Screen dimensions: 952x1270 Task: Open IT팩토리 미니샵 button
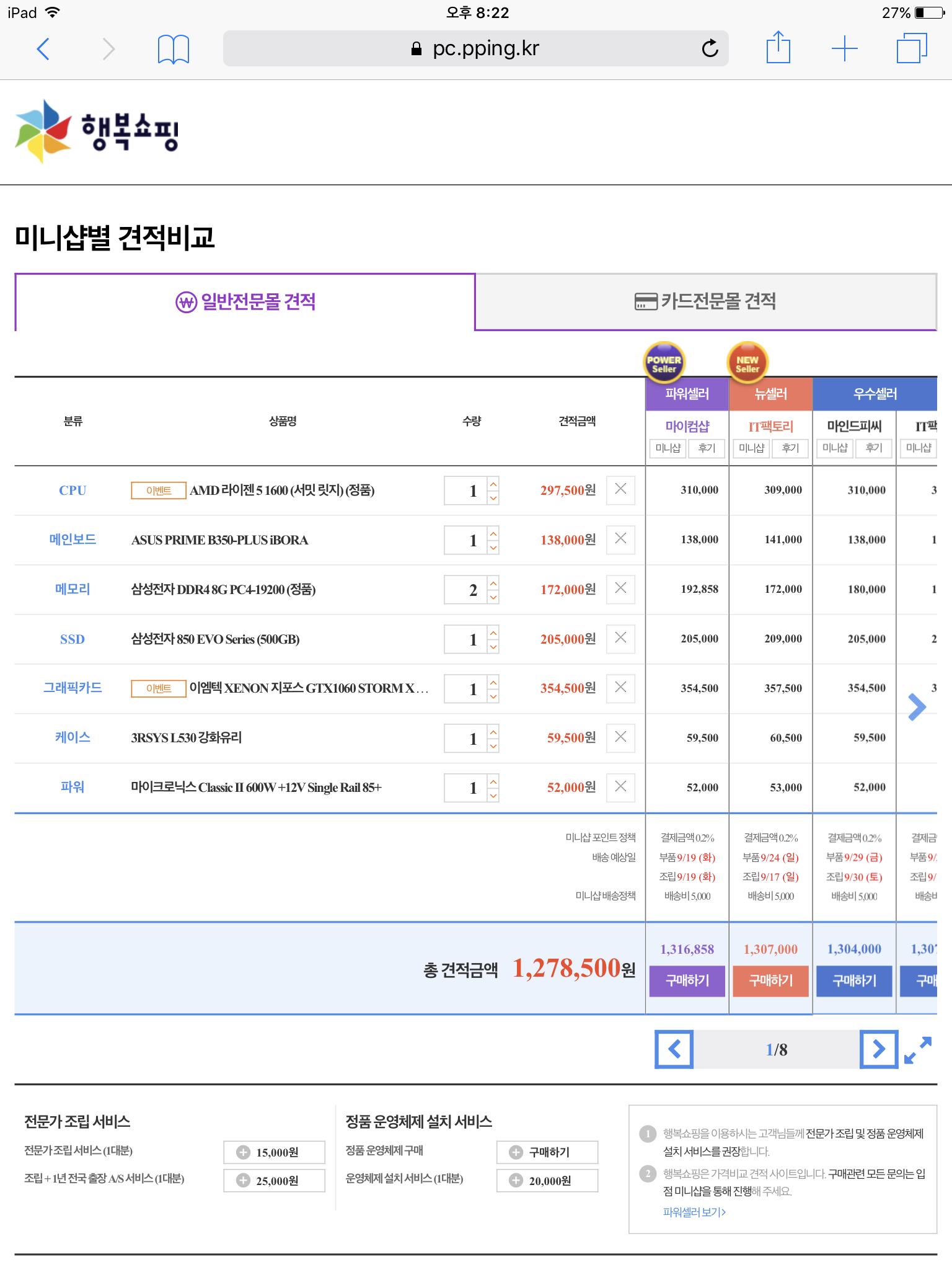[751, 448]
